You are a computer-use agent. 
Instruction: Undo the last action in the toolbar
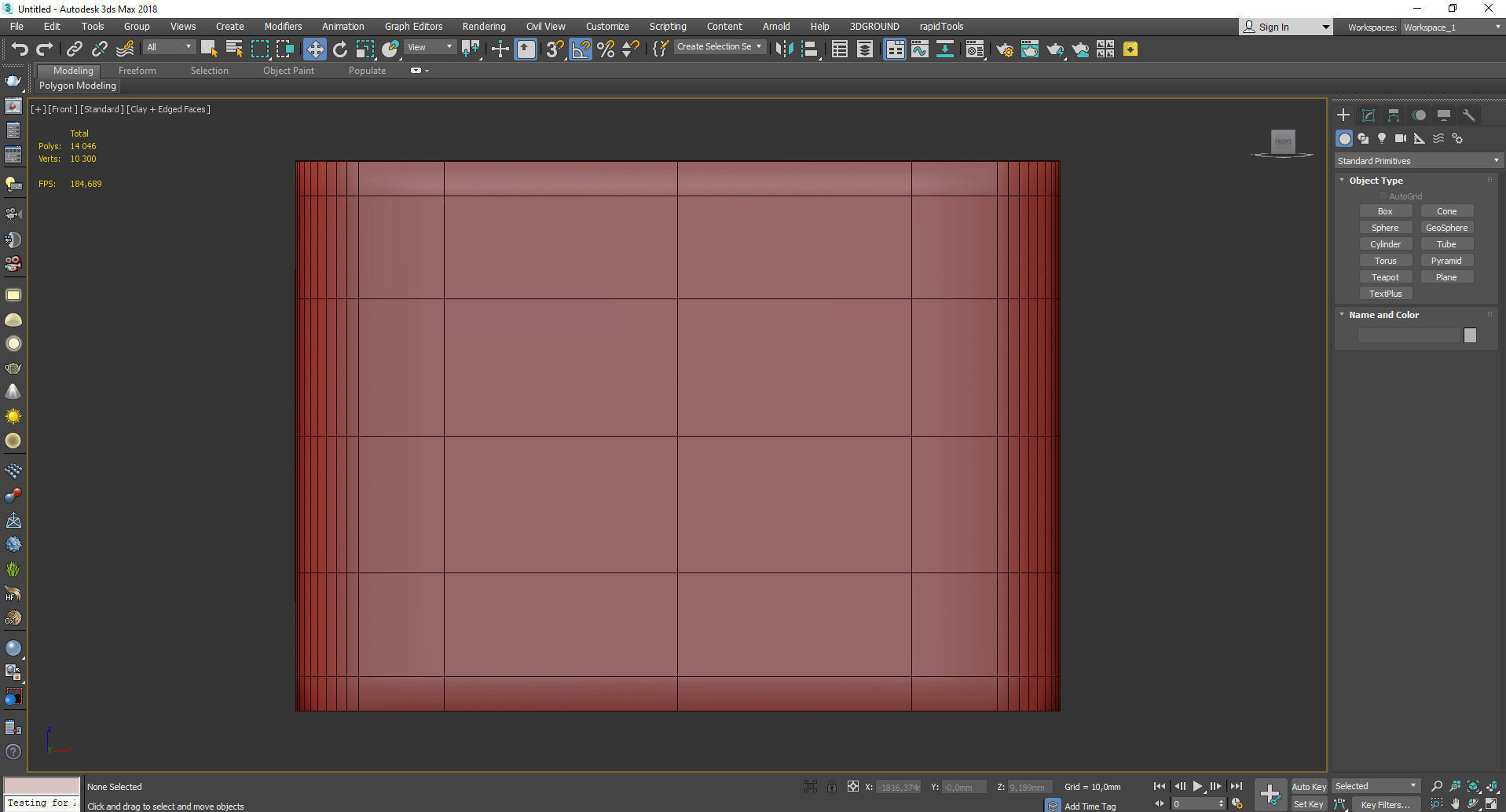(x=19, y=49)
